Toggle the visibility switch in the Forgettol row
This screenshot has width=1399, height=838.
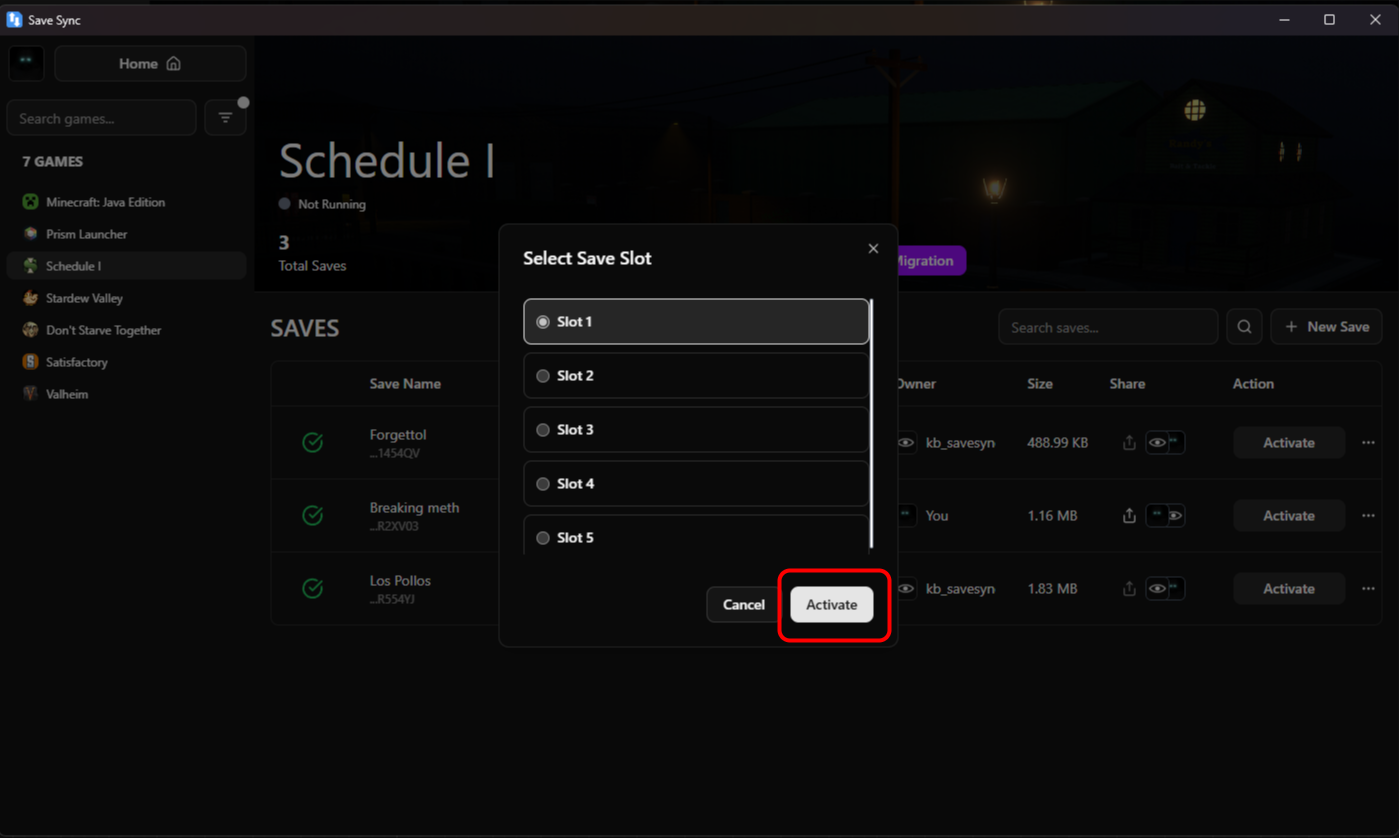tap(1166, 442)
